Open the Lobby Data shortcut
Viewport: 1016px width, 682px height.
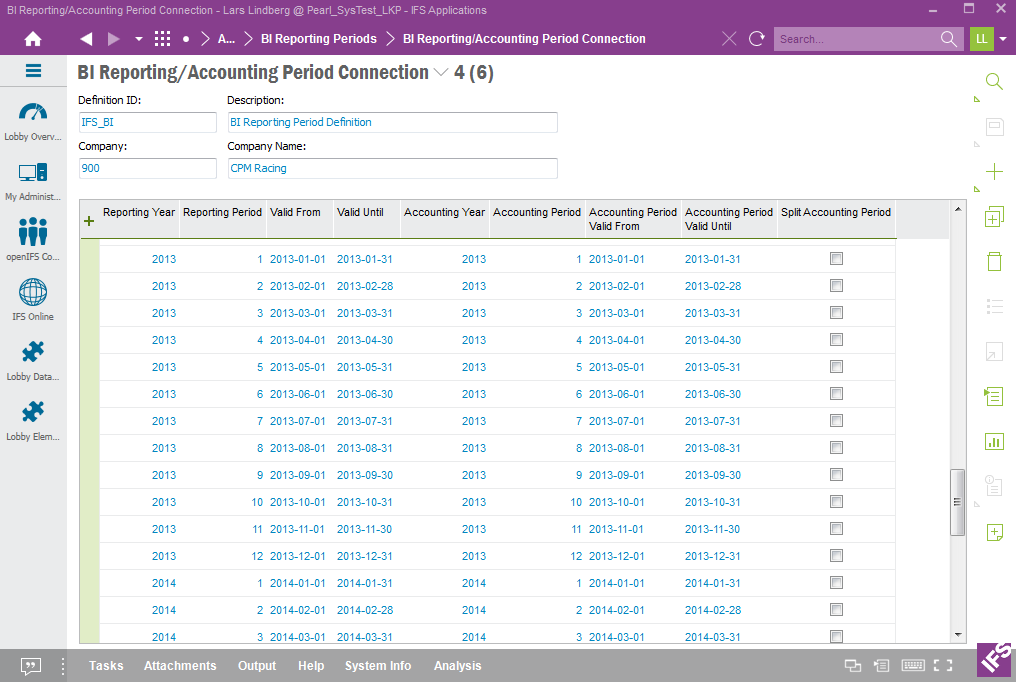(x=33, y=361)
